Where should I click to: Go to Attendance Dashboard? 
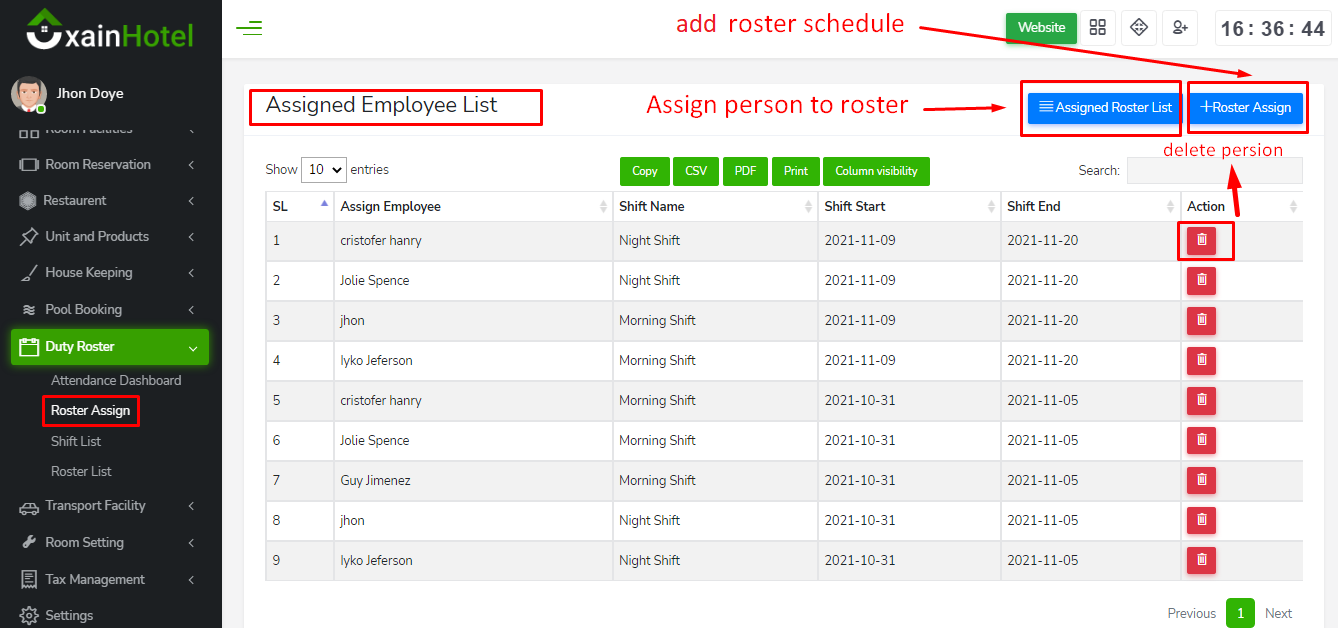pyautogui.click(x=116, y=380)
